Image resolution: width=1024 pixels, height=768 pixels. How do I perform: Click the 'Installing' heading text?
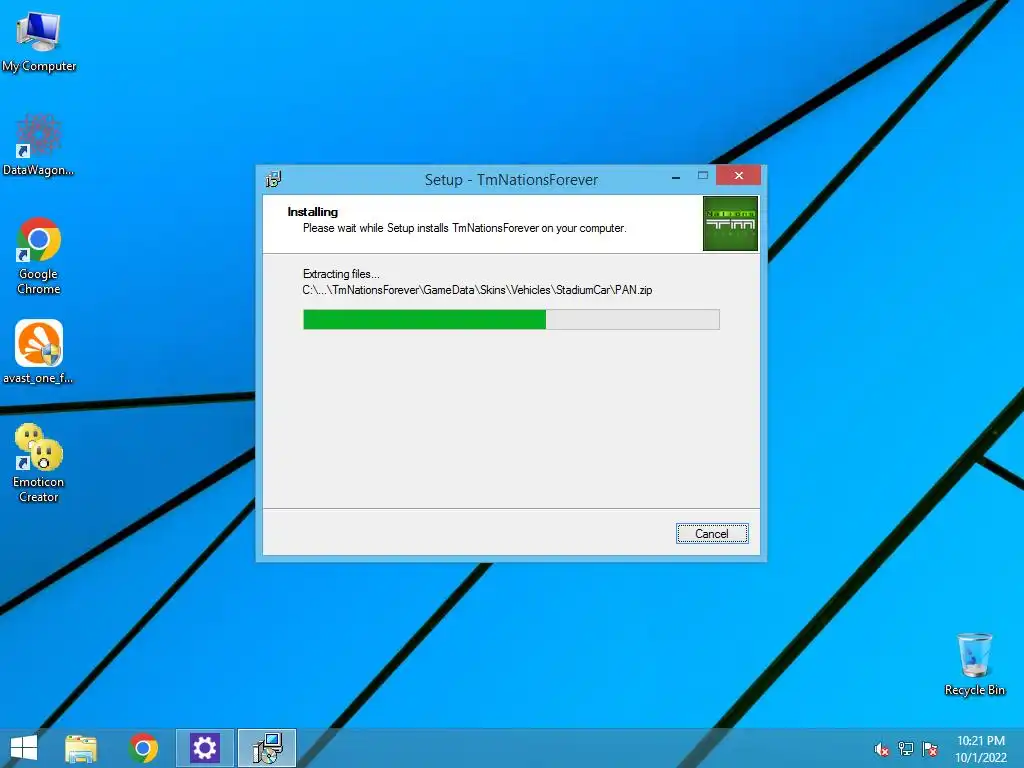tap(313, 212)
